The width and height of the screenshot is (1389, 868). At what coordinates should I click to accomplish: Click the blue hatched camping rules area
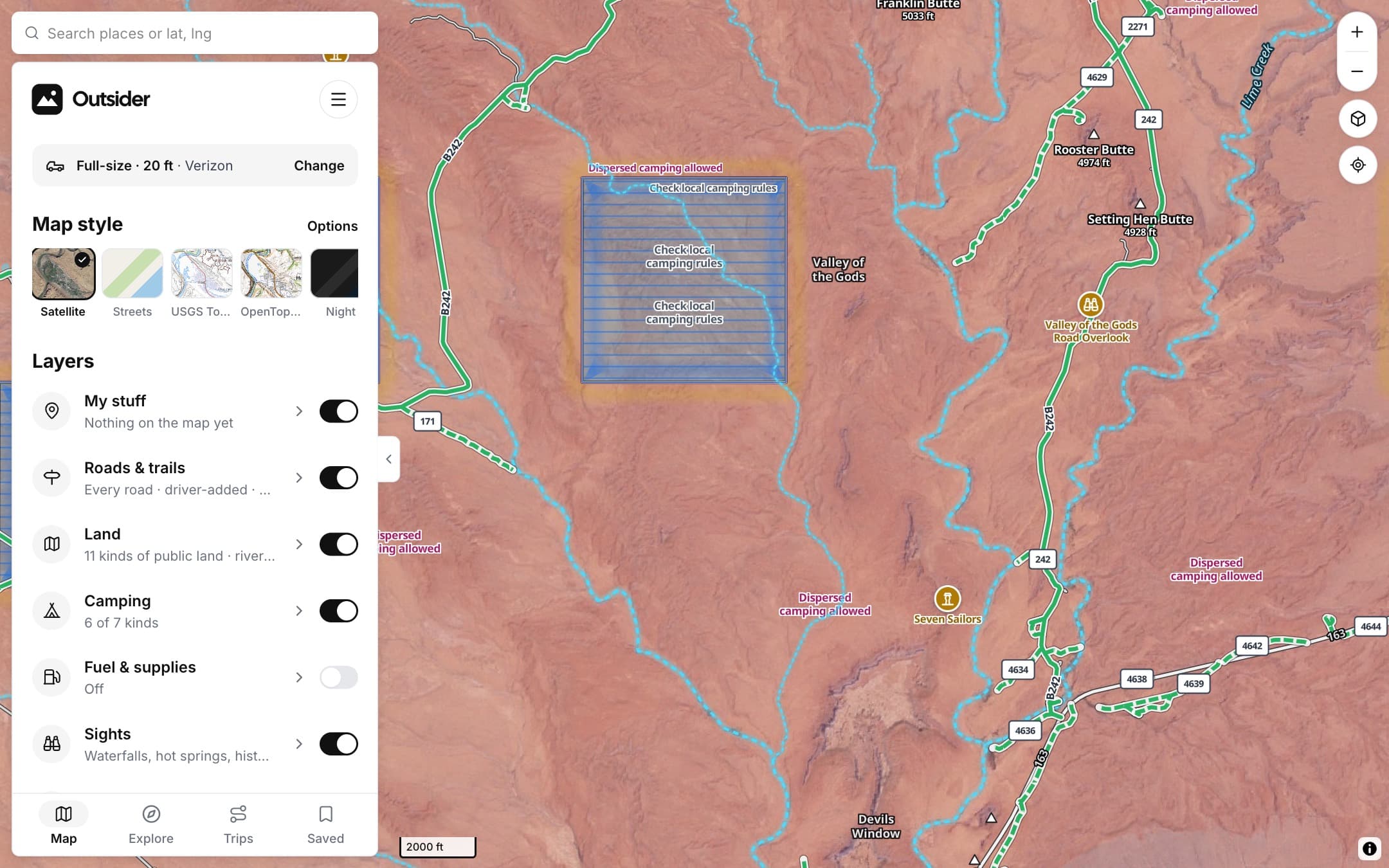pyautogui.click(x=684, y=280)
